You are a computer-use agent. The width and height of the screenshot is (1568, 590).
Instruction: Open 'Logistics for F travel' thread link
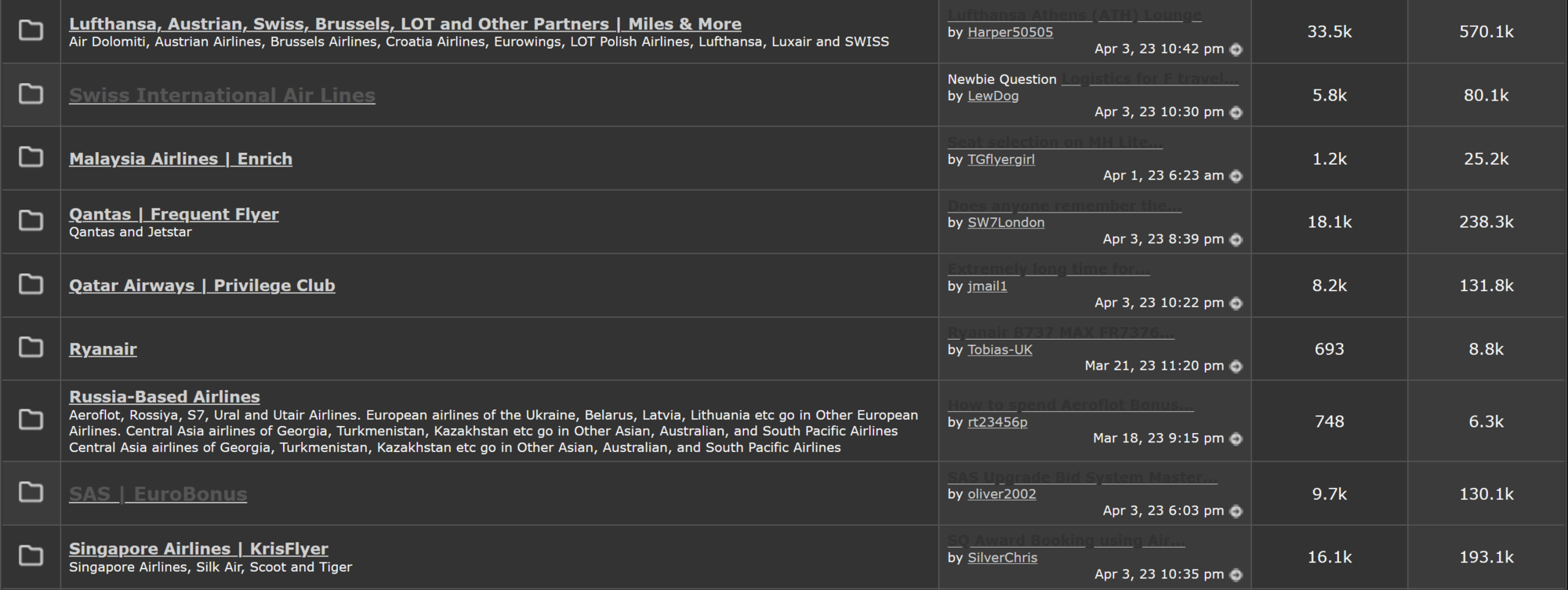click(1149, 79)
